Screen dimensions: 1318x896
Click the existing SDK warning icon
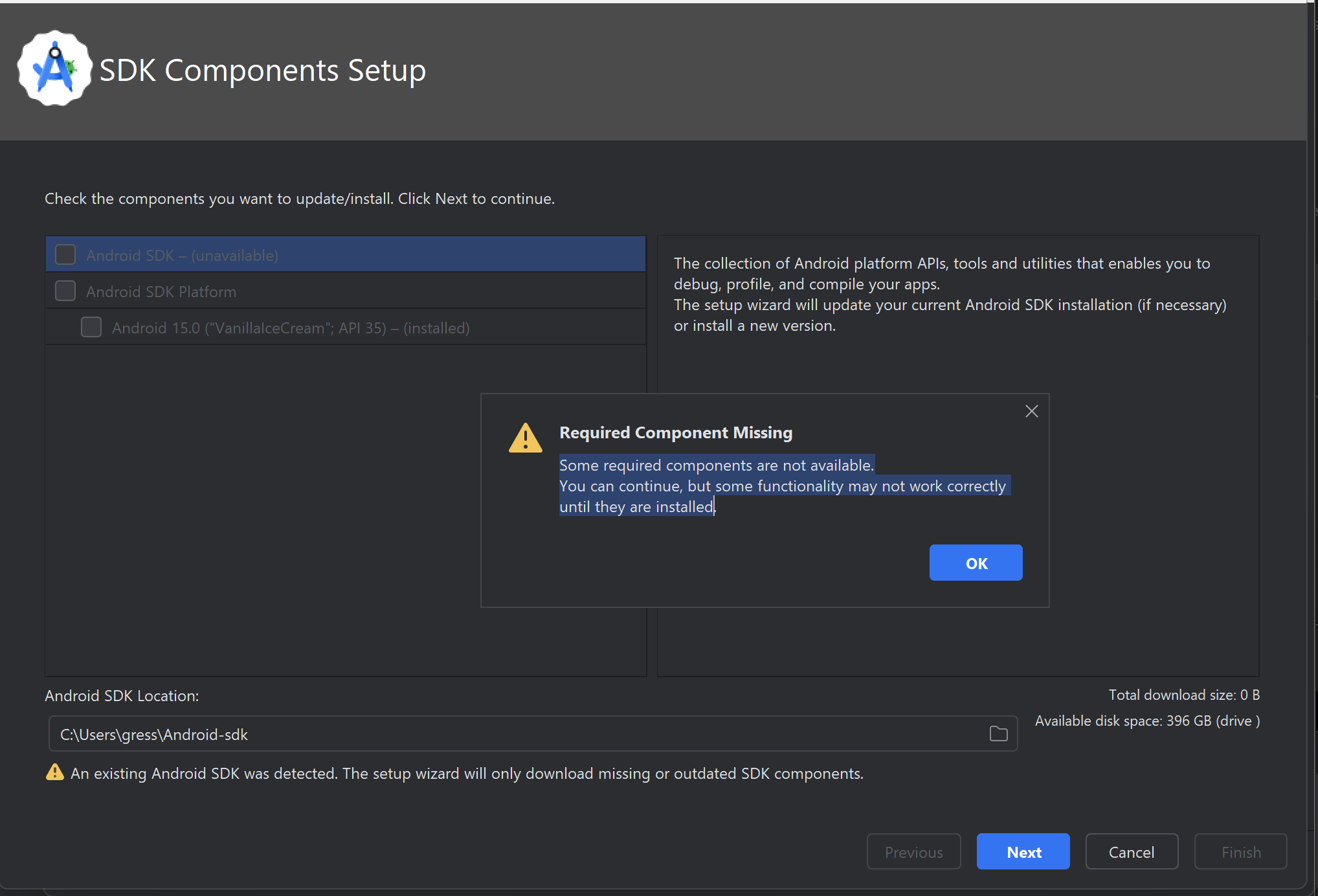click(55, 772)
